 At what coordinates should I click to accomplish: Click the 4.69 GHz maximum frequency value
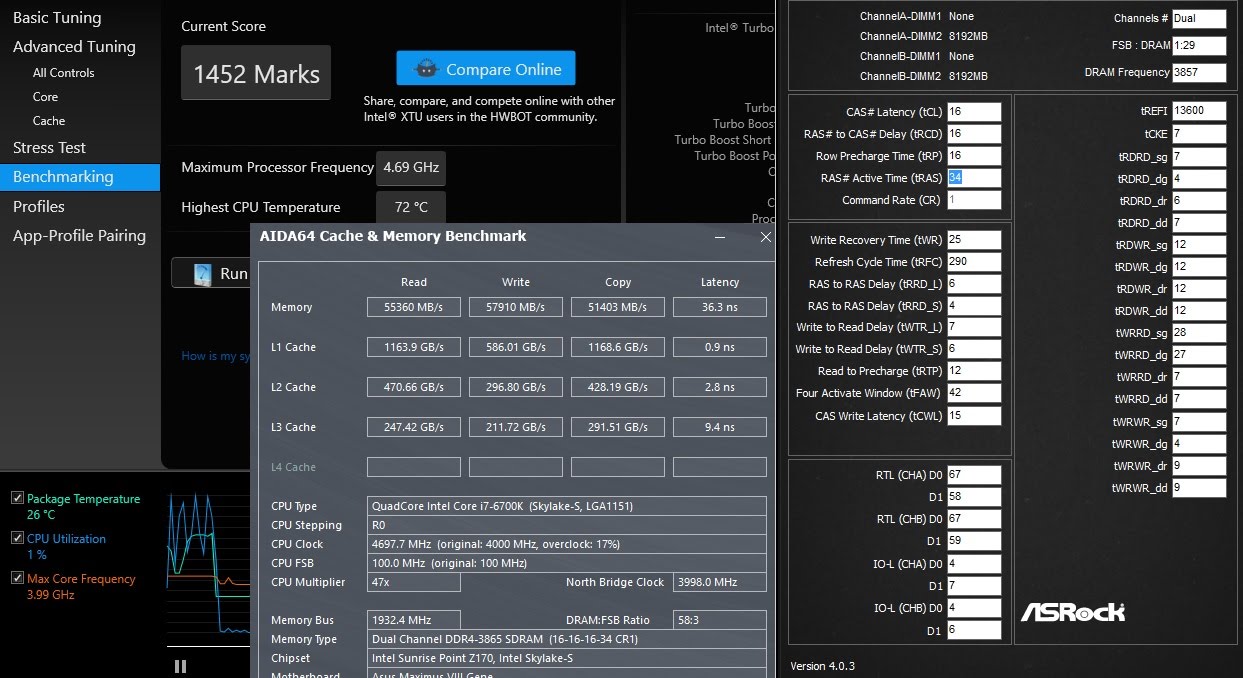(411, 168)
